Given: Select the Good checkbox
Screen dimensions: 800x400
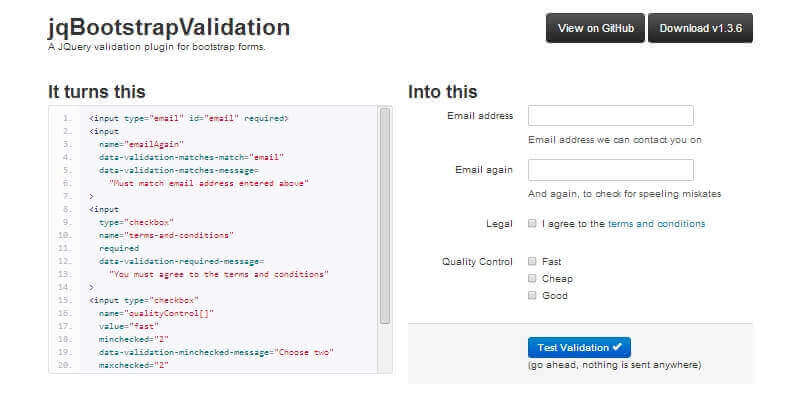Looking at the screenshot, I should (x=533, y=295).
